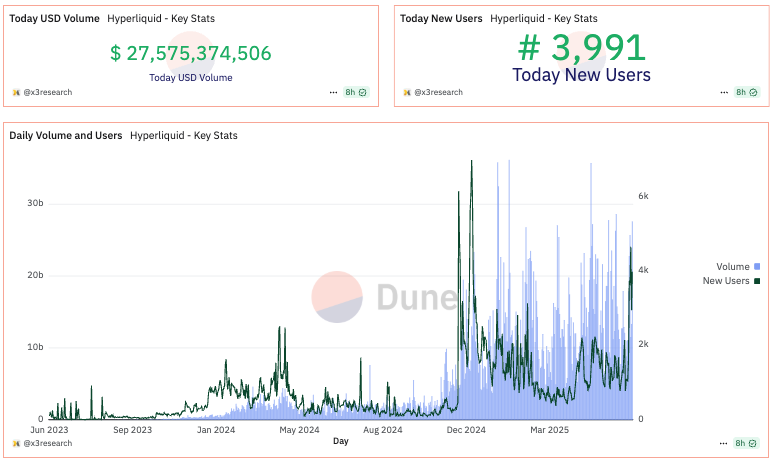Open the Today New Users title link
Viewport: 775px width, 464px height.
441,19
